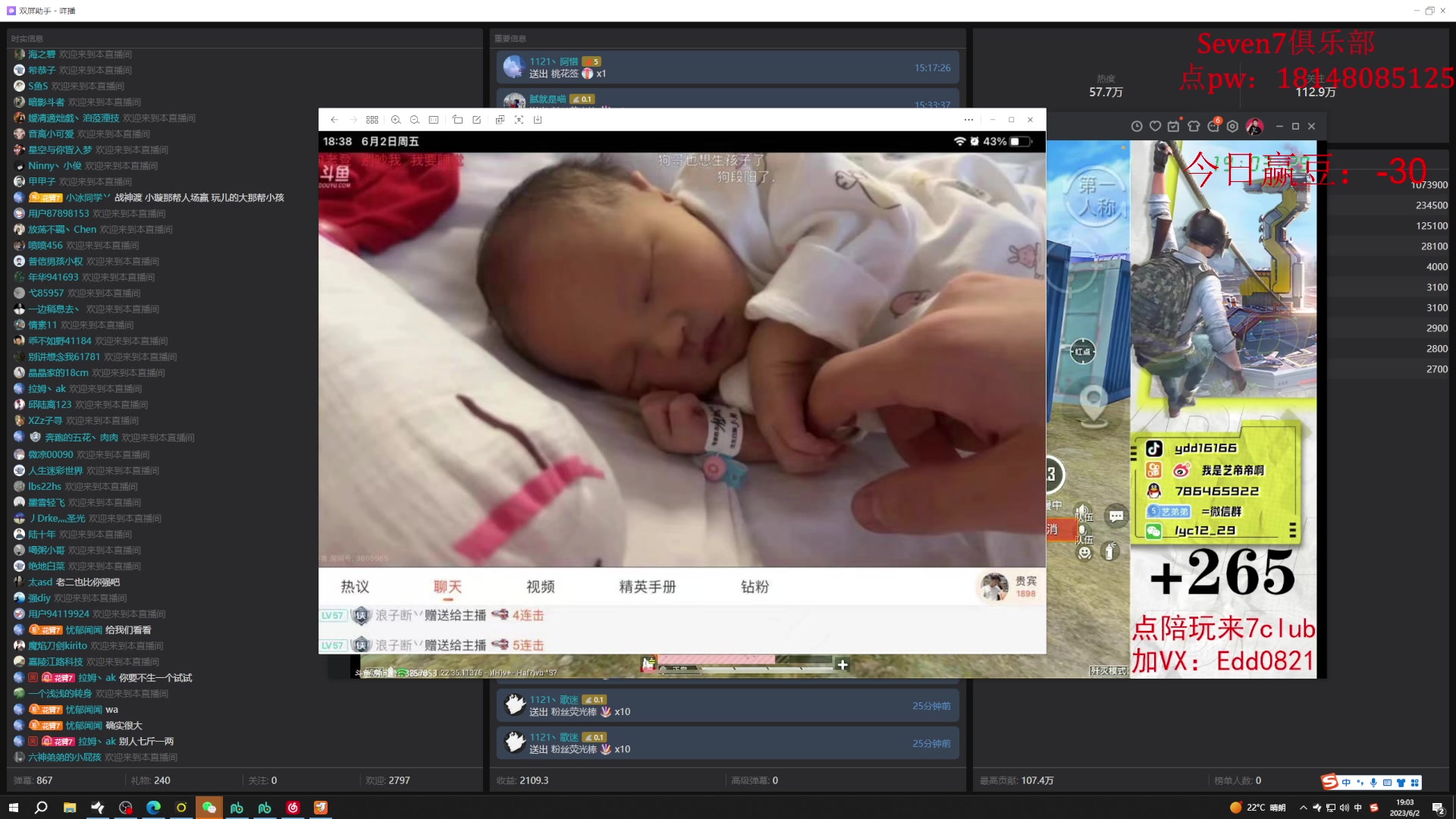Open favorites using the heart icon
This screenshot has height=819, width=1456.
1155,126
